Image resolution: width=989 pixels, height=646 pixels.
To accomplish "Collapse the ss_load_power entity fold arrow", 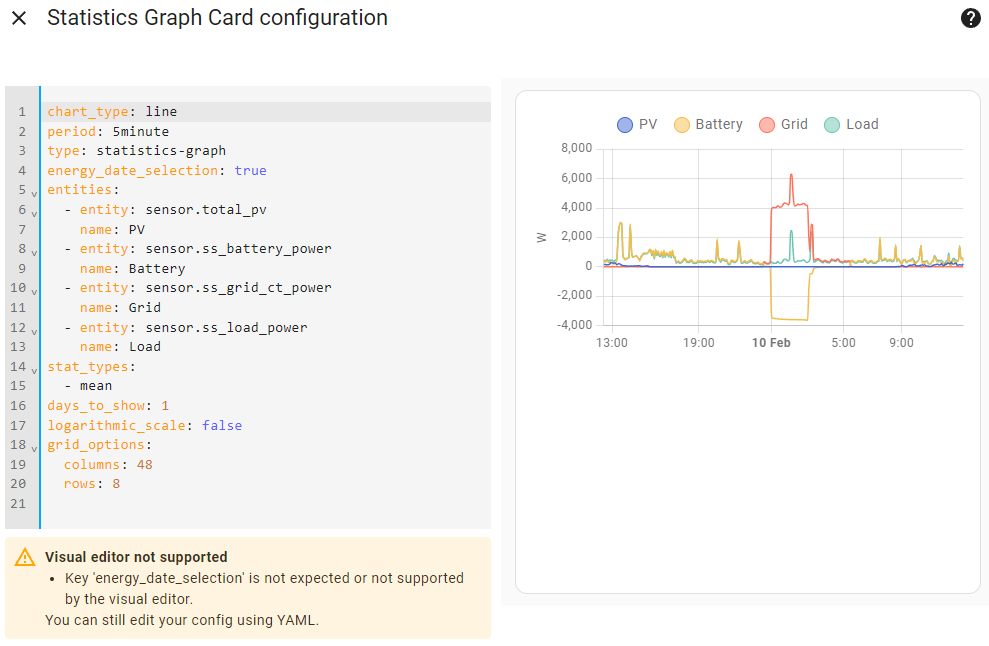I will click(x=34, y=331).
